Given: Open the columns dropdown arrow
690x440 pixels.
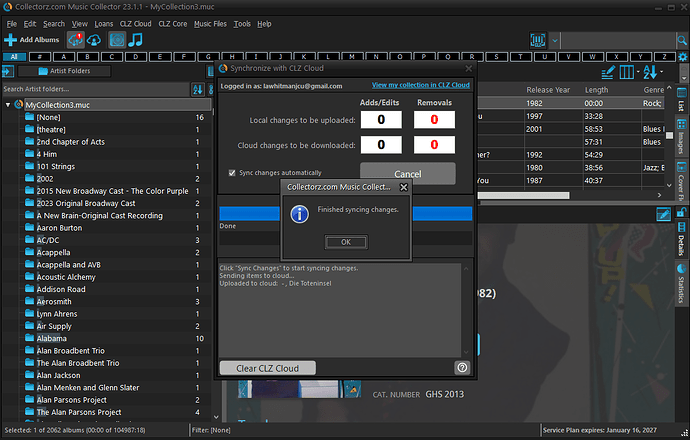Looking at the screenshot, I should pyautogui.click(x=638, y=72).
